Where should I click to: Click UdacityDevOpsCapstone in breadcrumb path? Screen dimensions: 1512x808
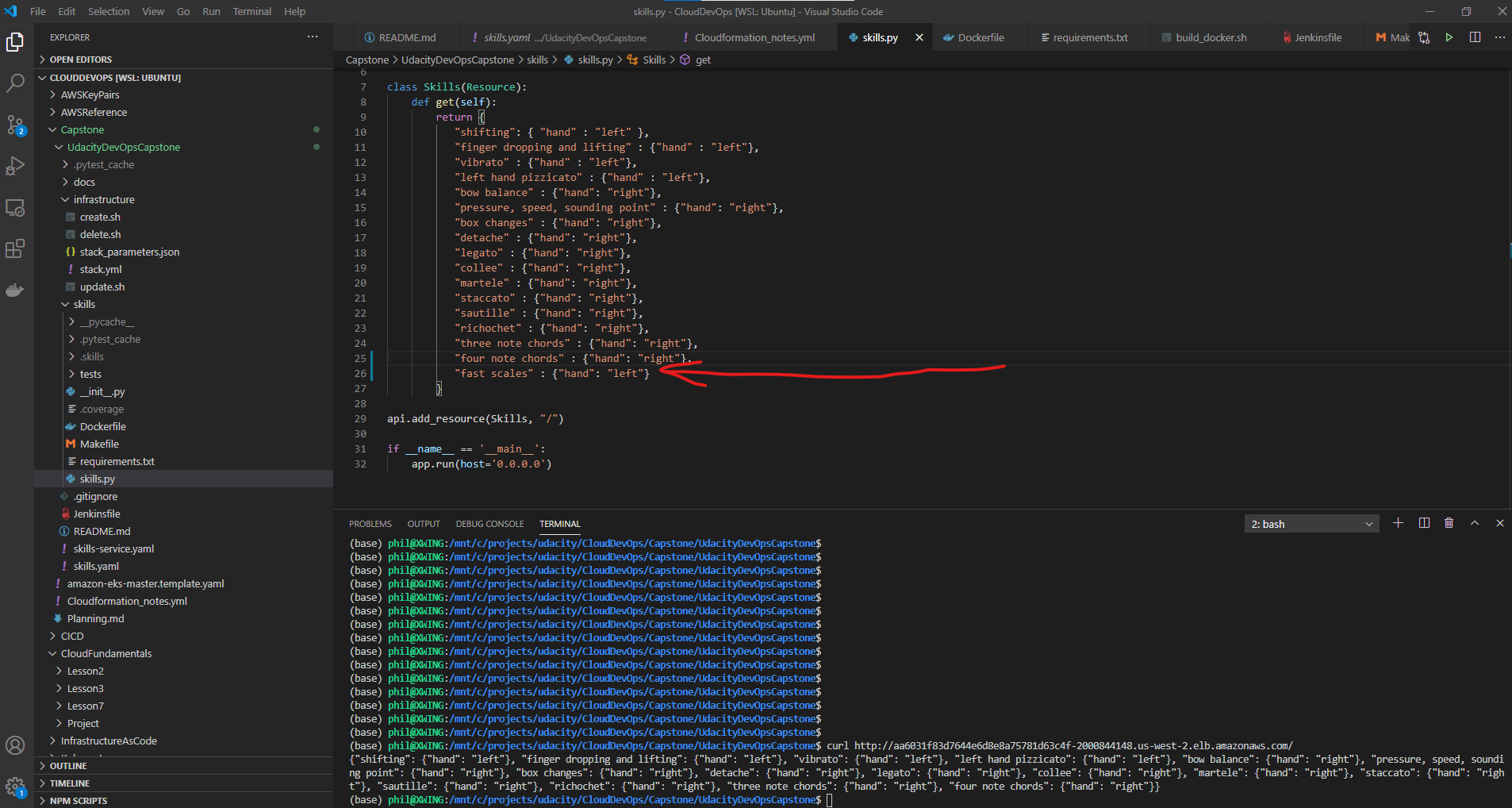[458, 60]
